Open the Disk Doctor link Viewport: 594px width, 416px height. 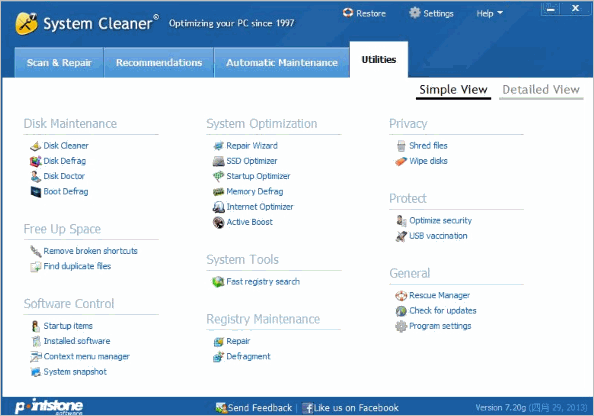click(64, 176)
